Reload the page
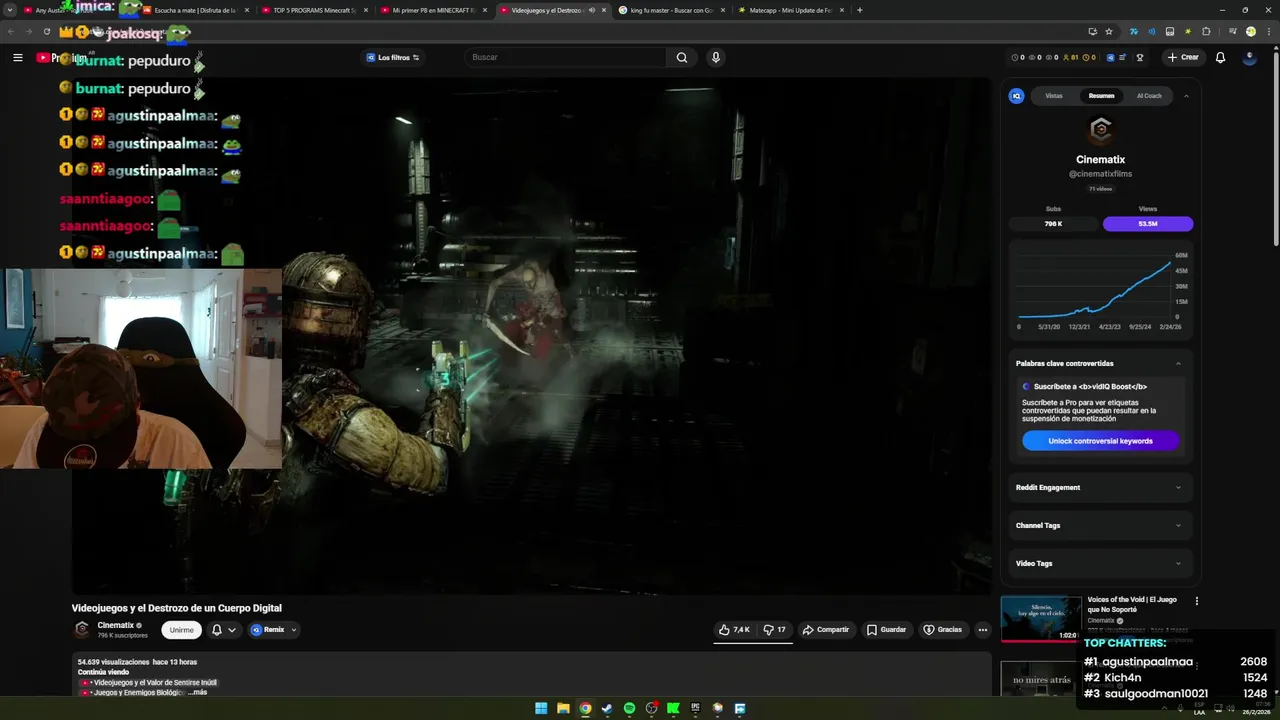This screenshot has height=720, width=1280. click(46, 32)
